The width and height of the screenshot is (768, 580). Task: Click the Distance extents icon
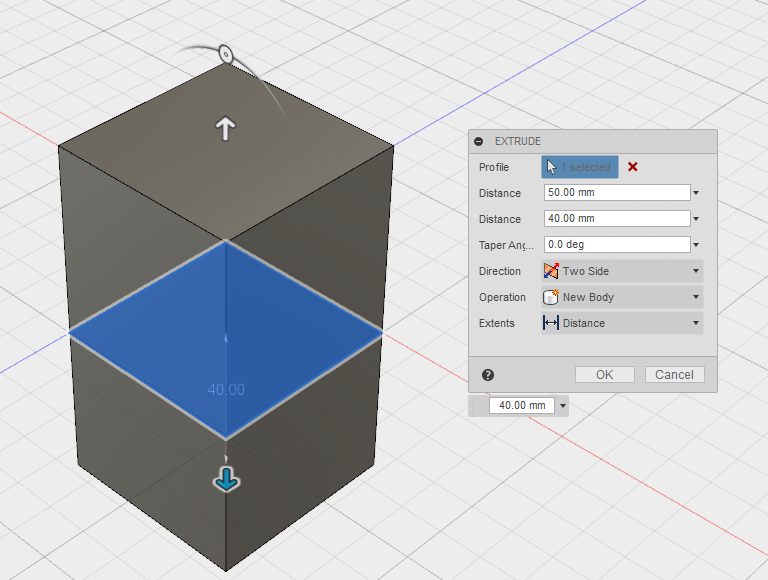(x=551, y=323)
